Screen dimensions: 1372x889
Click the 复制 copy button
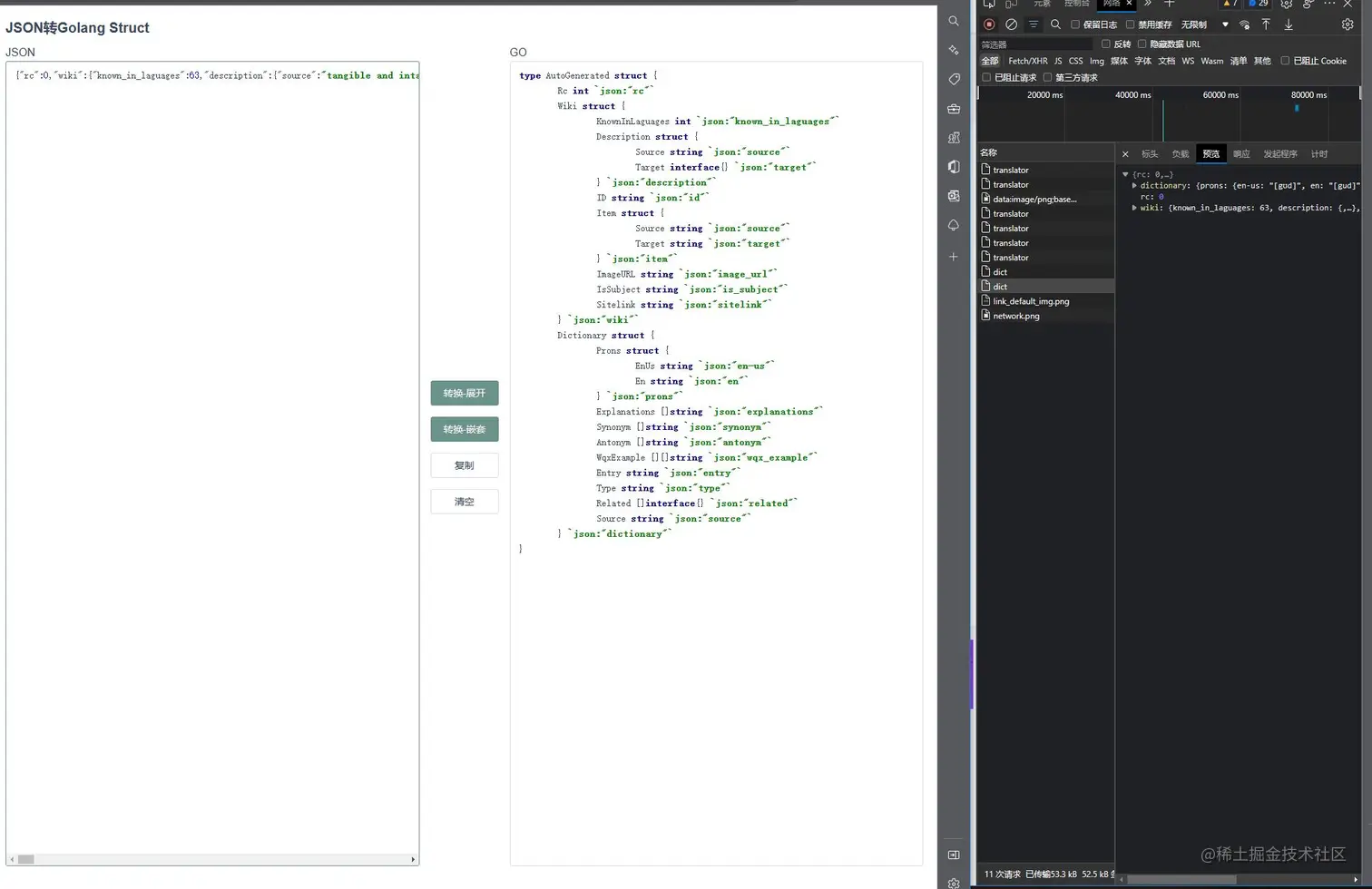point(465,465)
